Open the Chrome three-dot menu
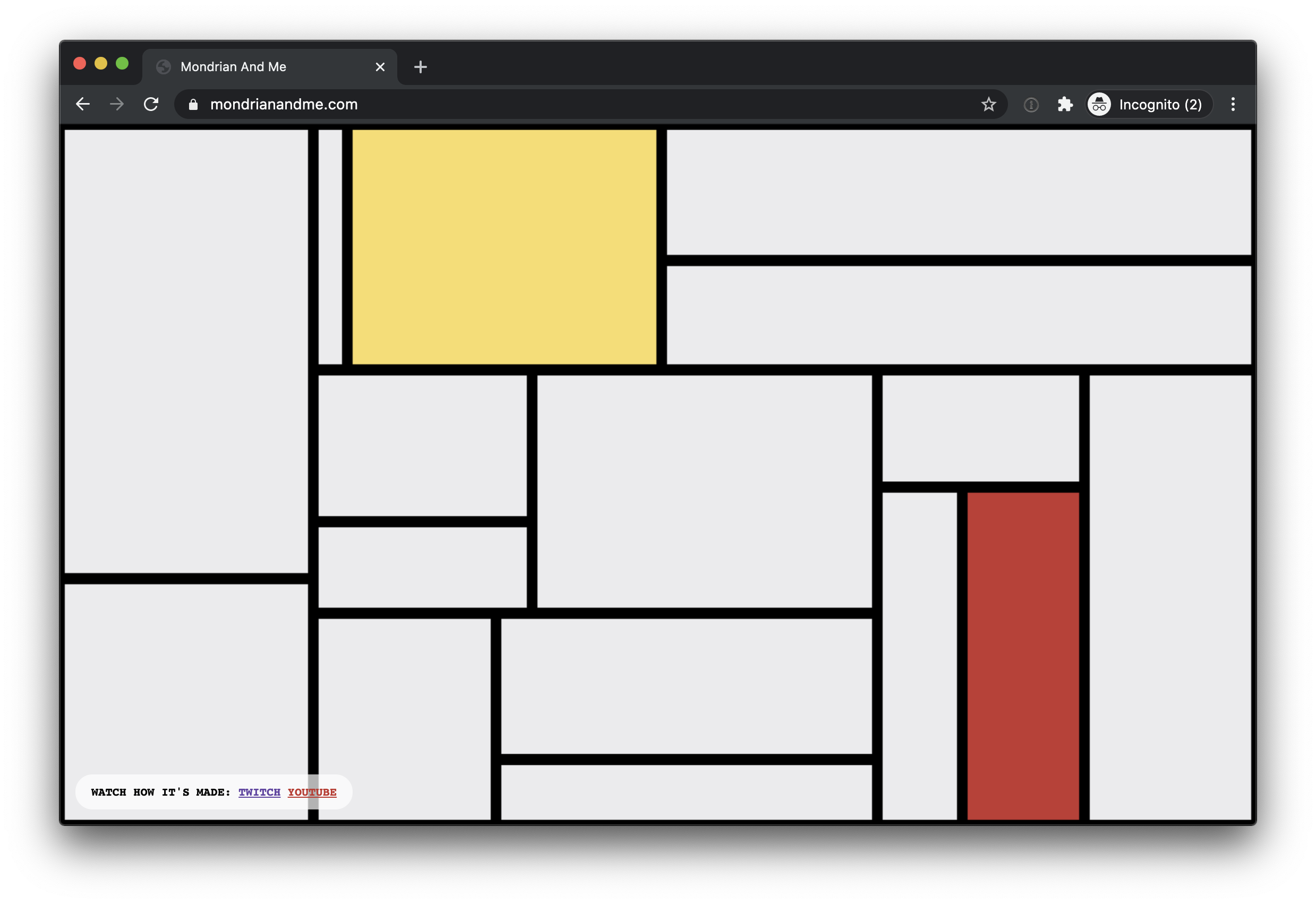The width and height of the screenshot is (1316, 904). tap(1233, 104)
